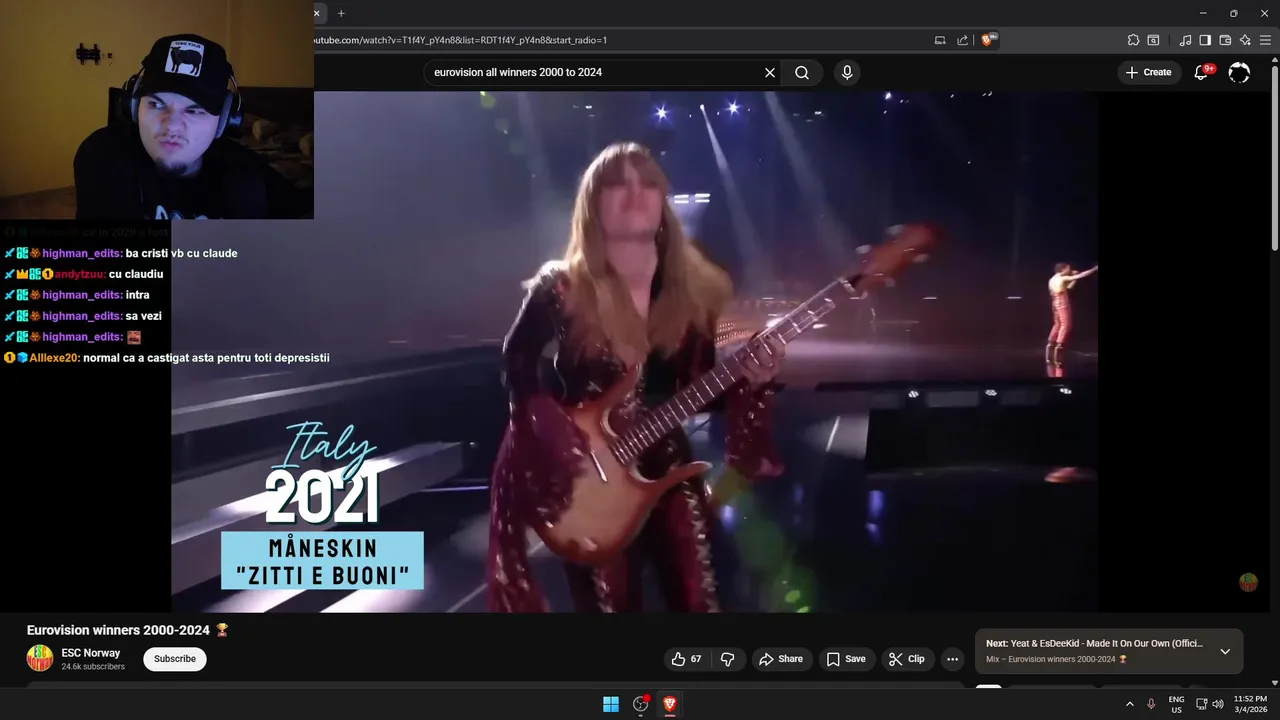Screen dimensions: 1280x720
Task: Click andytzuu chat message 'cu claudiu'
Action: click(x=136, y=274)
